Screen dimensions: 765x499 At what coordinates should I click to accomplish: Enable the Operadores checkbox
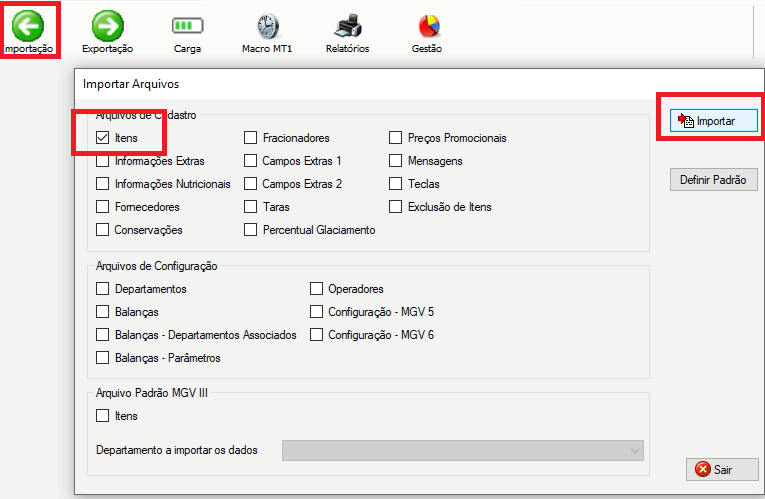pyautogui.click(x=317, y=289)
